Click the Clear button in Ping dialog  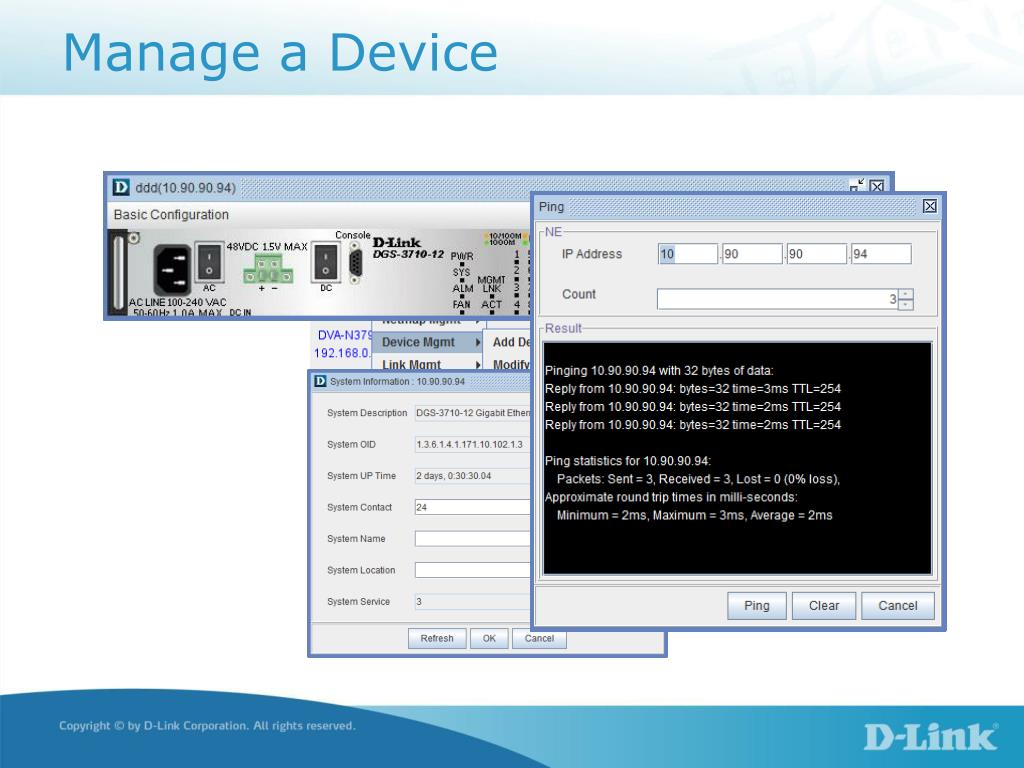click(824, 605)
